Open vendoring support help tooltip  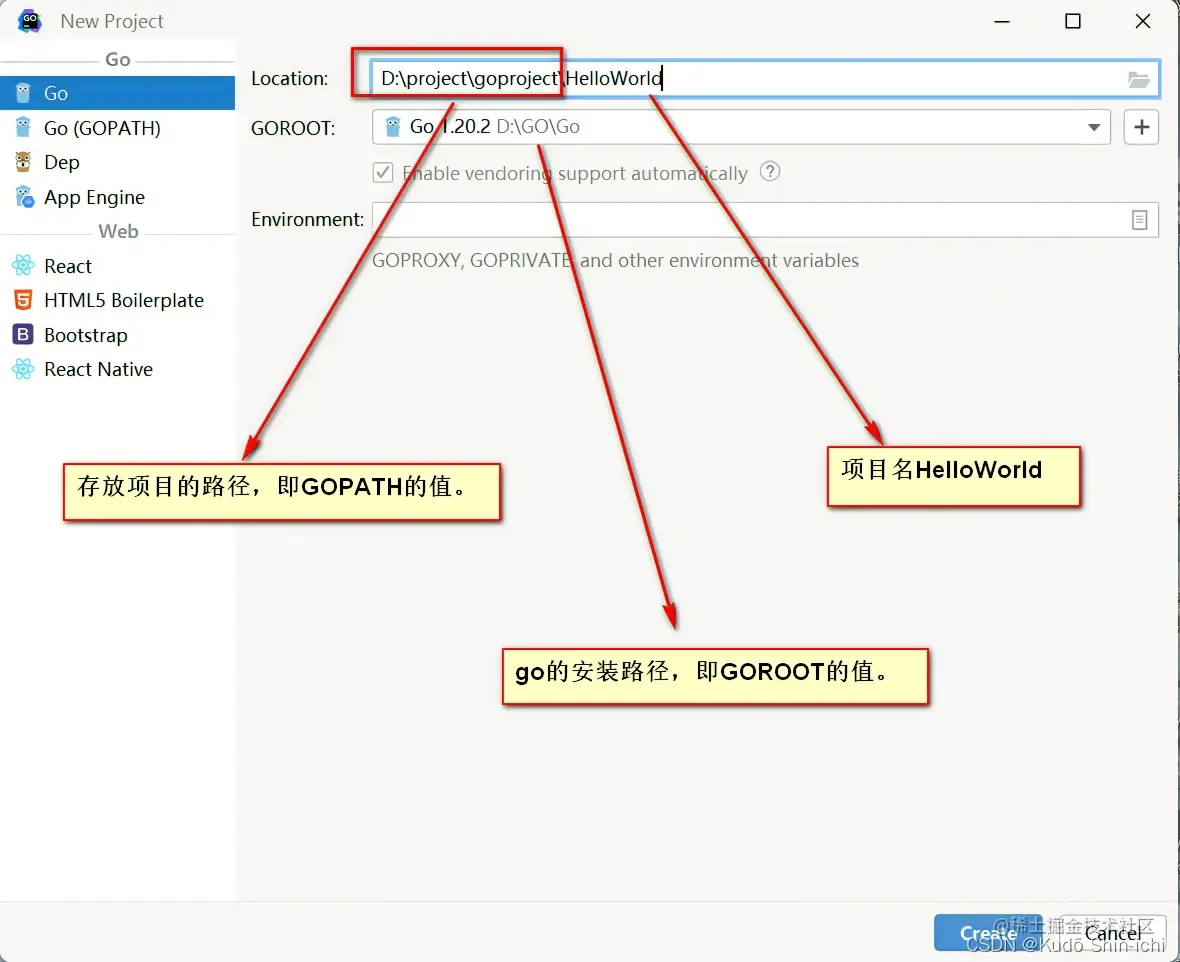(770, 172)
